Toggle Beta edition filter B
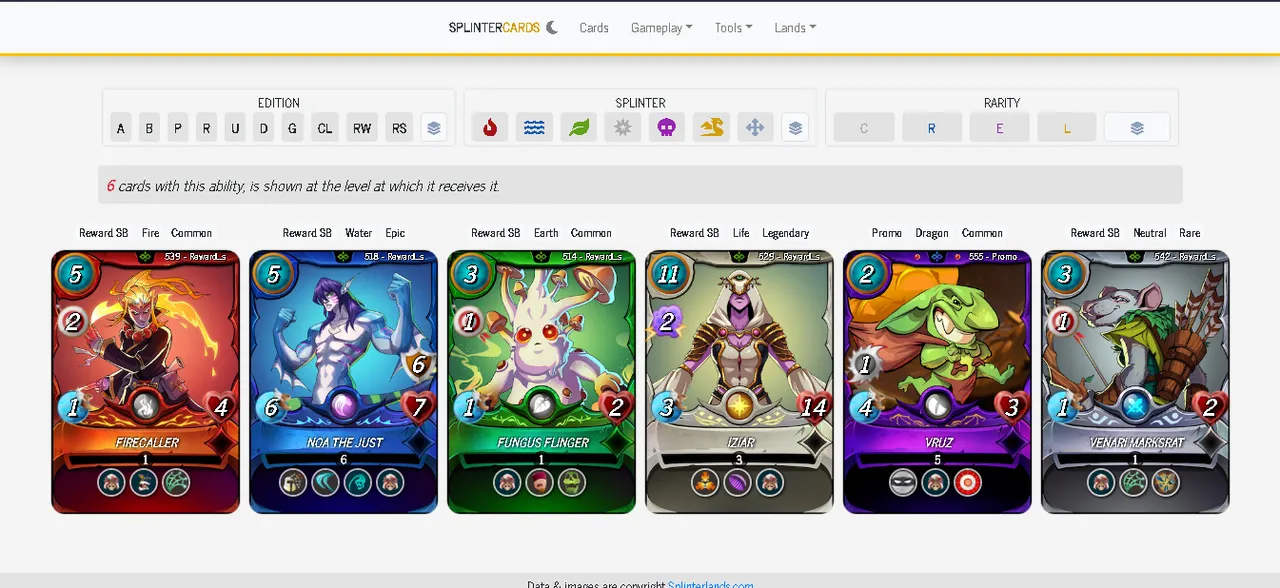The image size is (1280, 588). (149, 128)
